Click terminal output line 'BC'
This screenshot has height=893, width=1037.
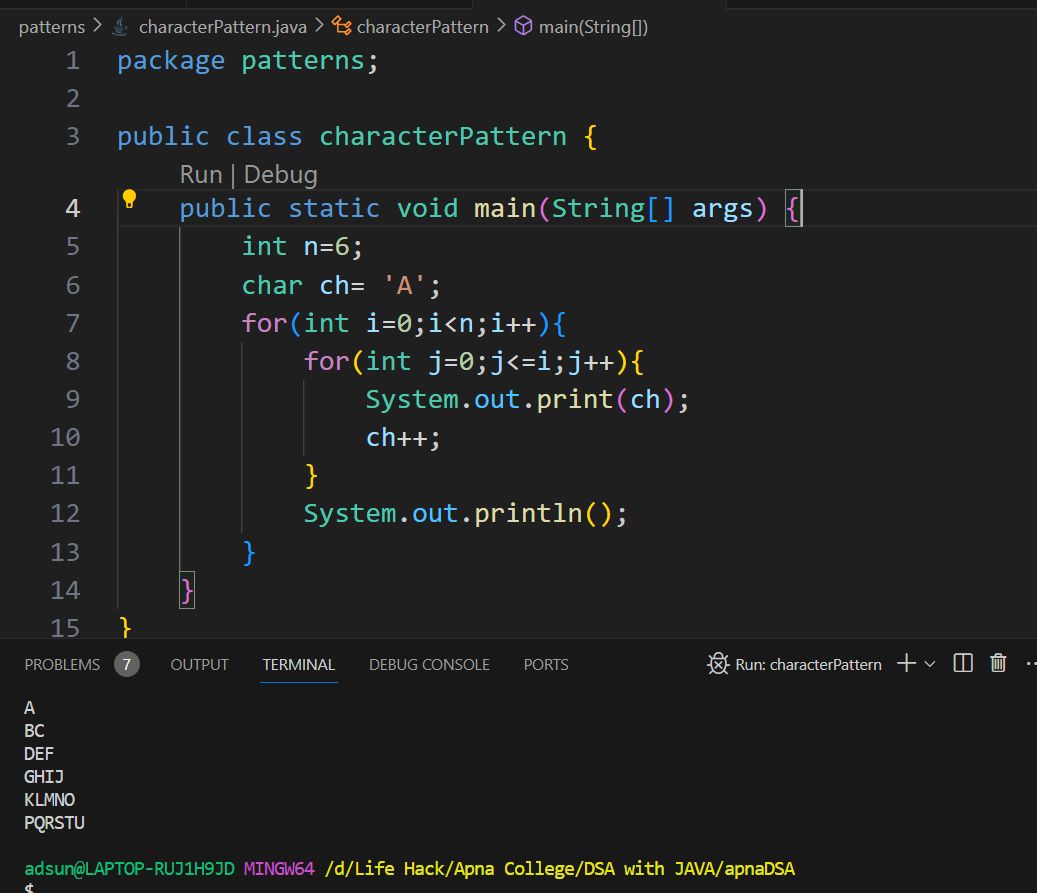(x=34, y=731)
